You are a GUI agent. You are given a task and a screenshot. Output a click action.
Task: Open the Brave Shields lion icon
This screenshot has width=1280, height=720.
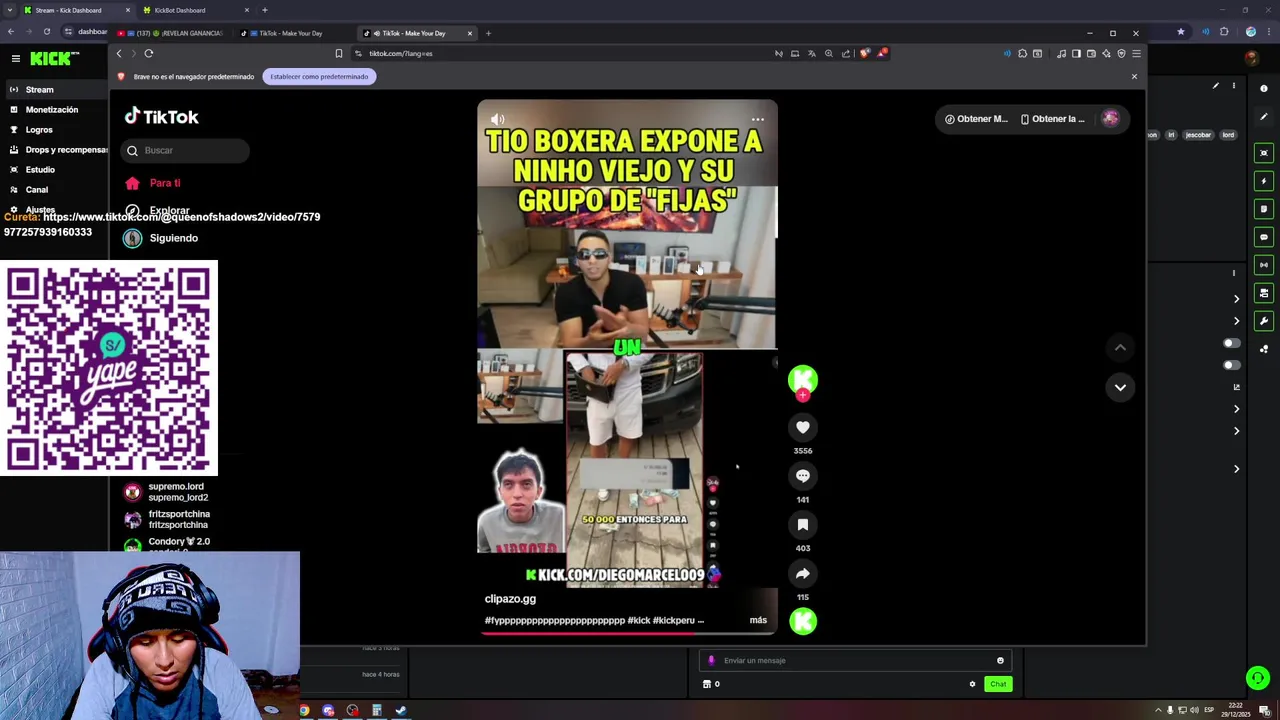click(x=865, y=53)
